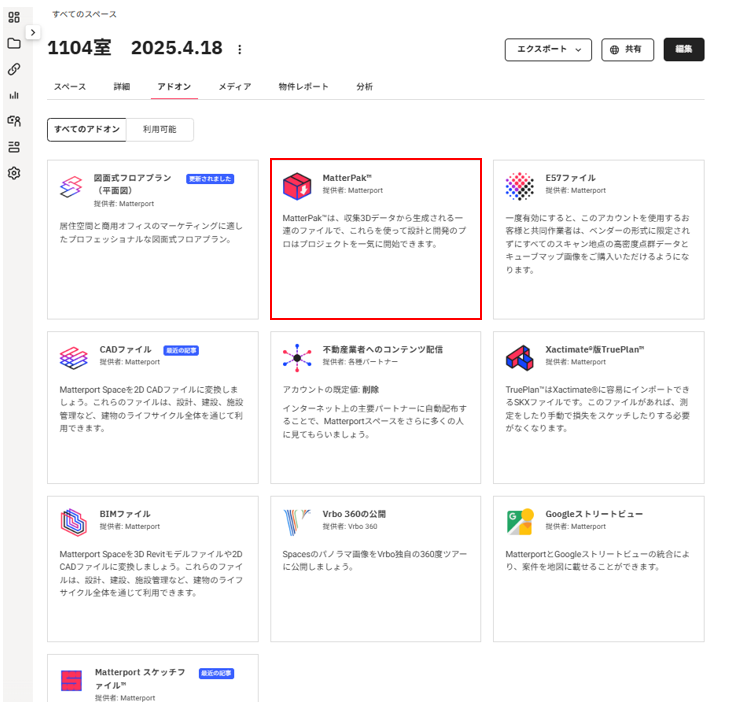Image resolution: width=747 pixels, height=712 pixels.
Task: Click the MatterPak description paragraph
Action: pyautogui.click(x=374, y=231)
